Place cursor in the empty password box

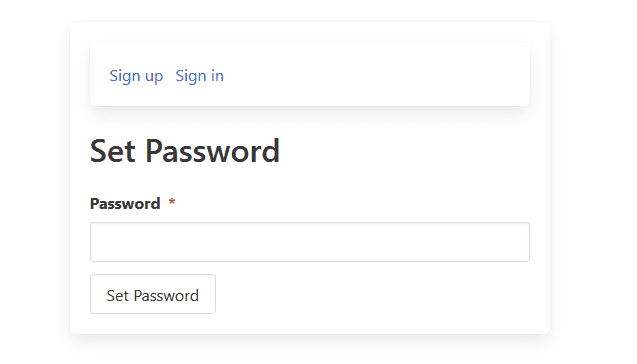(x=310, y=242)
